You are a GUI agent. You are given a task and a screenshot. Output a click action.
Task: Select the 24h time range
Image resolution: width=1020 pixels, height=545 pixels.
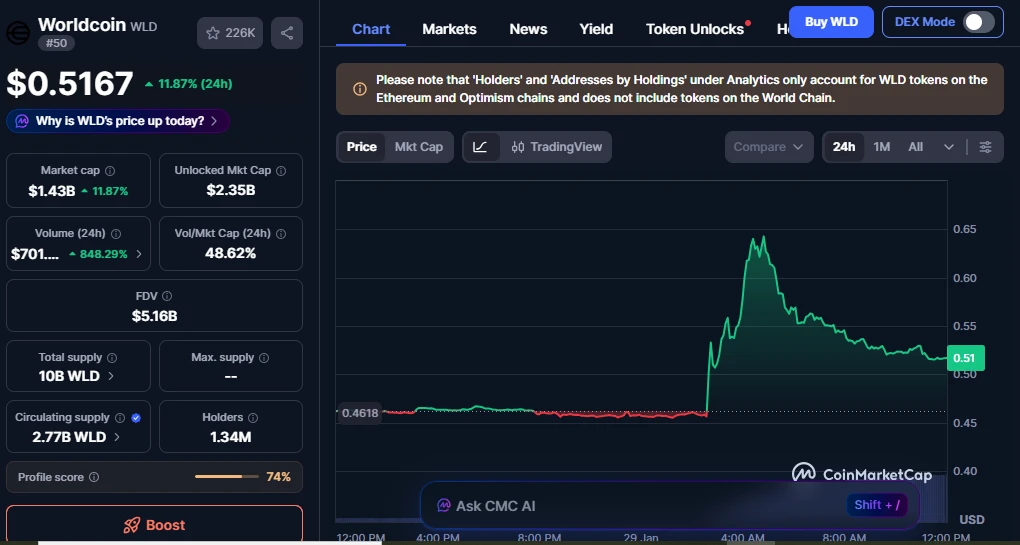(844, 147)
